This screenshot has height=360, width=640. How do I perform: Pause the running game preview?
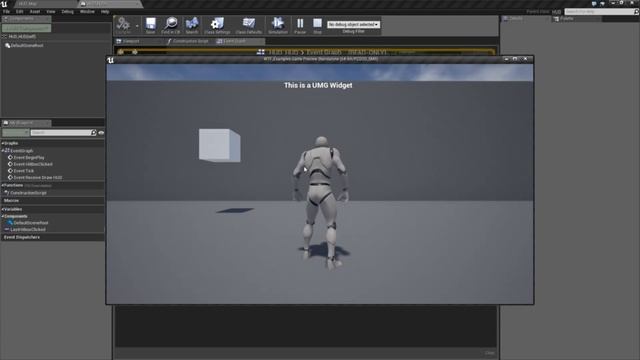point(300,25)
